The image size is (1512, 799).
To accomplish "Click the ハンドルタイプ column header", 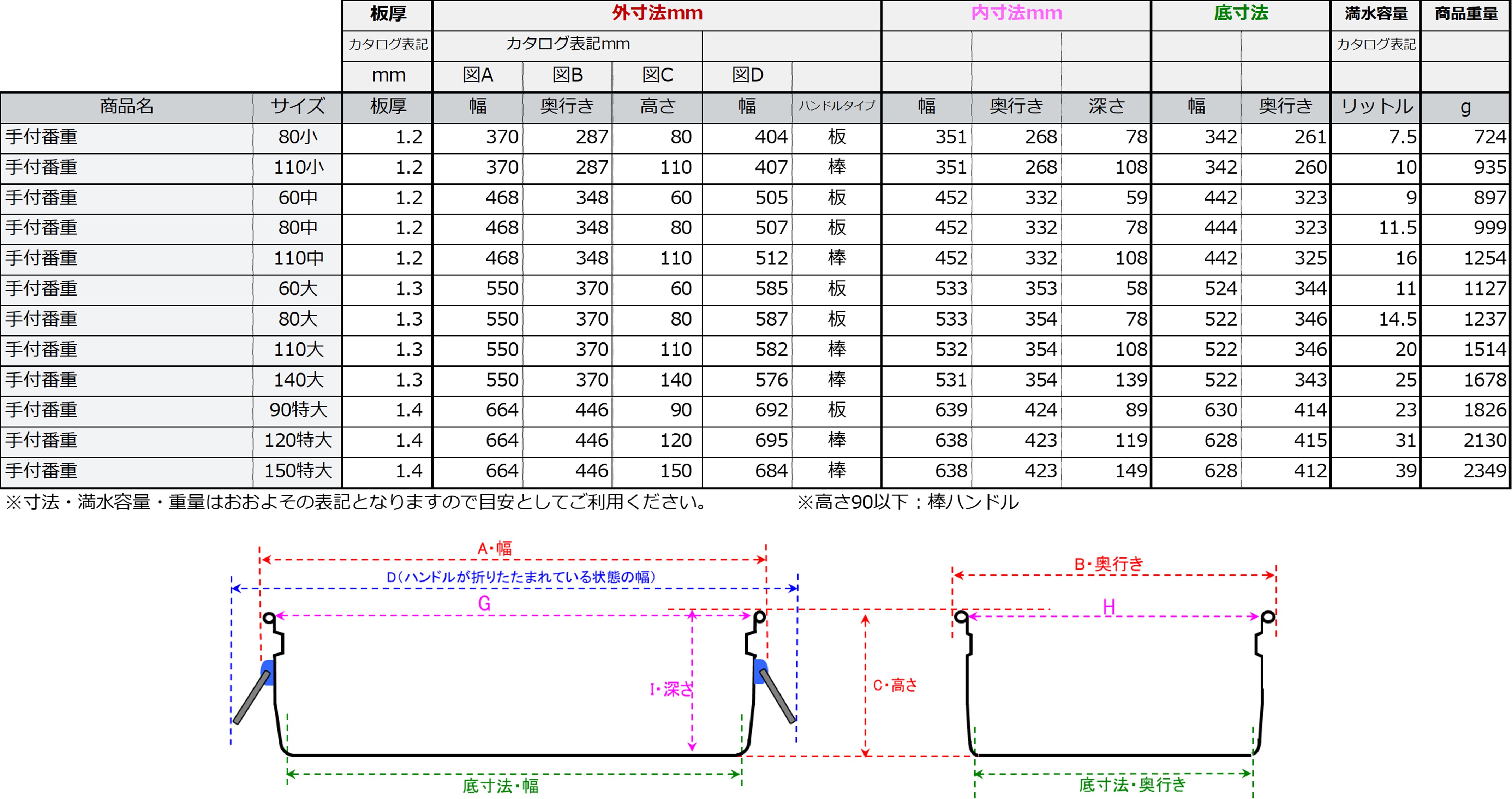I will [836, 106].
